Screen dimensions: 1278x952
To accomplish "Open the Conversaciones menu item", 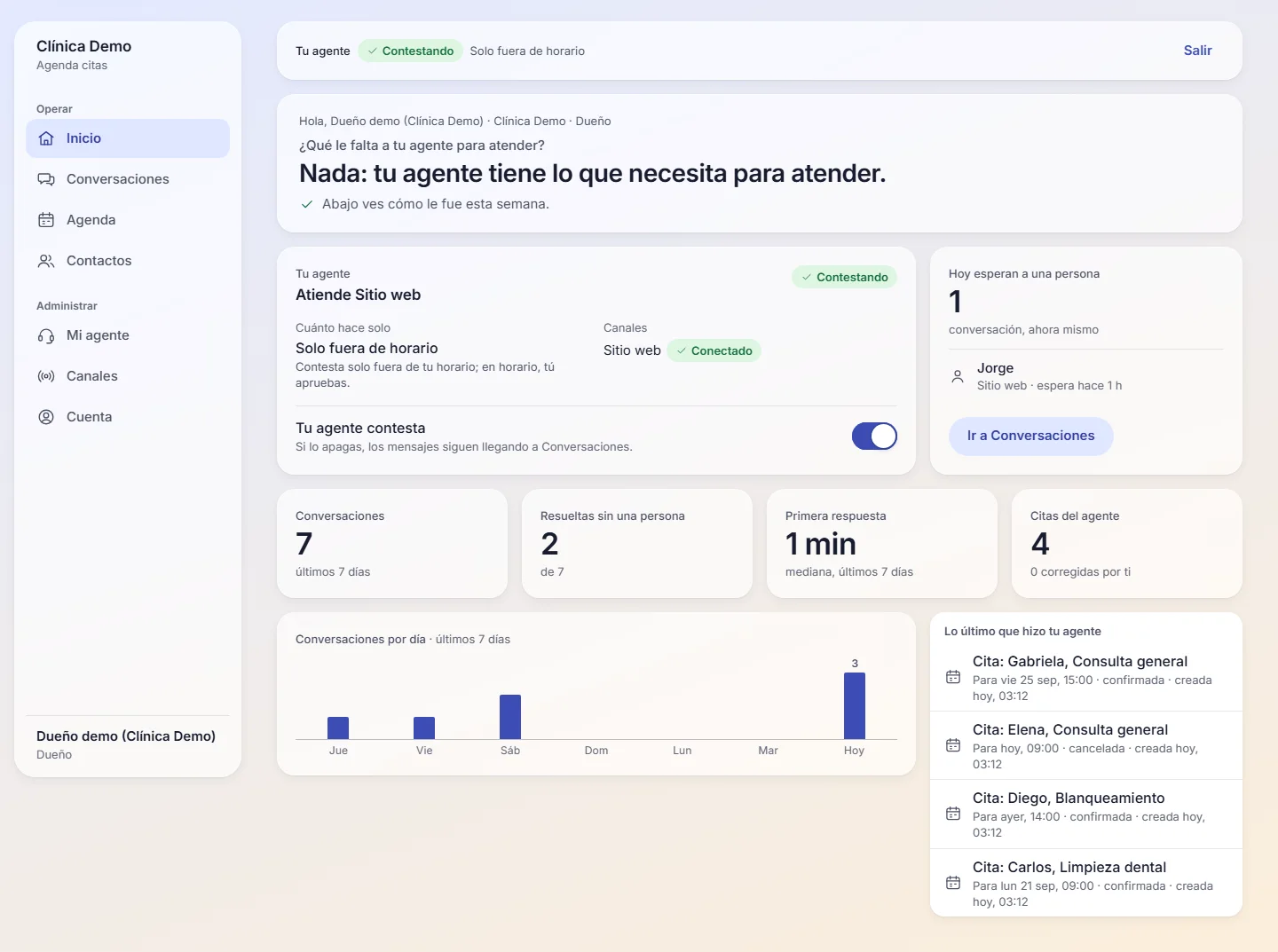I will pyautogui.click(x=128, y=179).
